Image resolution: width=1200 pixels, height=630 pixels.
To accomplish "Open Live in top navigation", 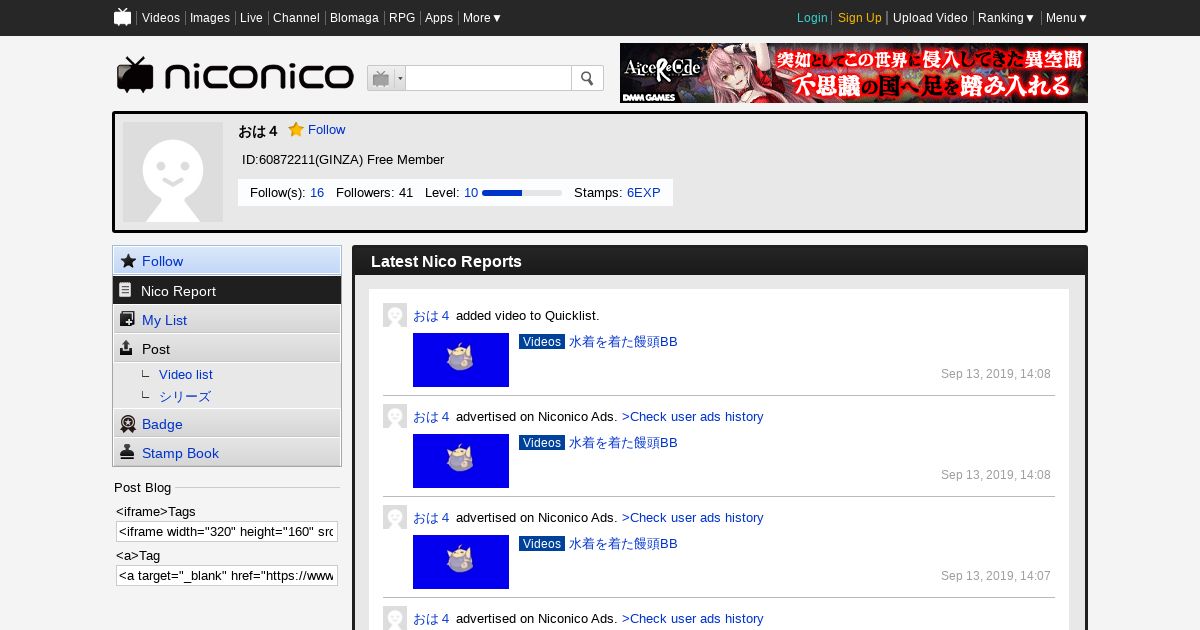I will pos(251,18).
